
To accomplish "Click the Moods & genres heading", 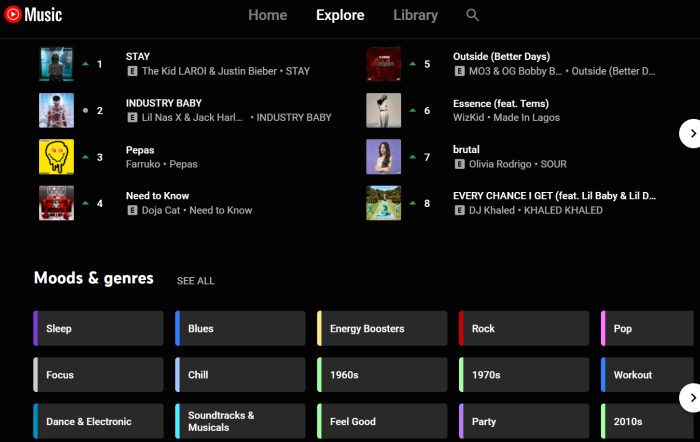I will point(94,278).
